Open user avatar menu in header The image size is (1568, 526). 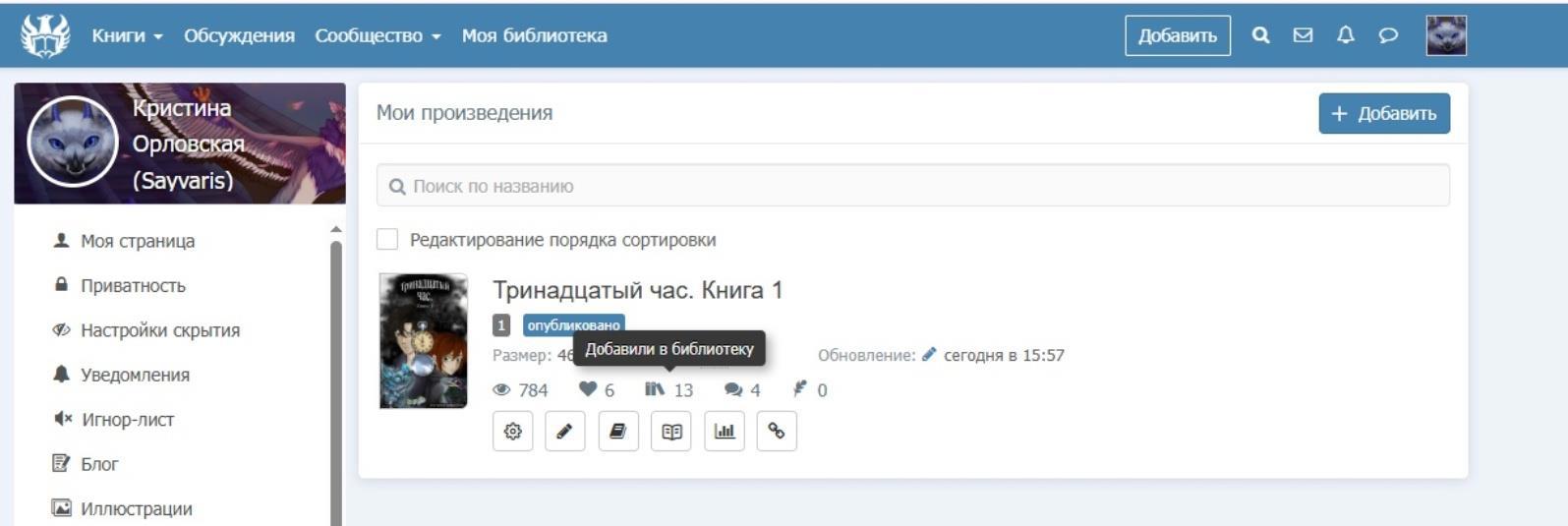(x=1446, y=35)
